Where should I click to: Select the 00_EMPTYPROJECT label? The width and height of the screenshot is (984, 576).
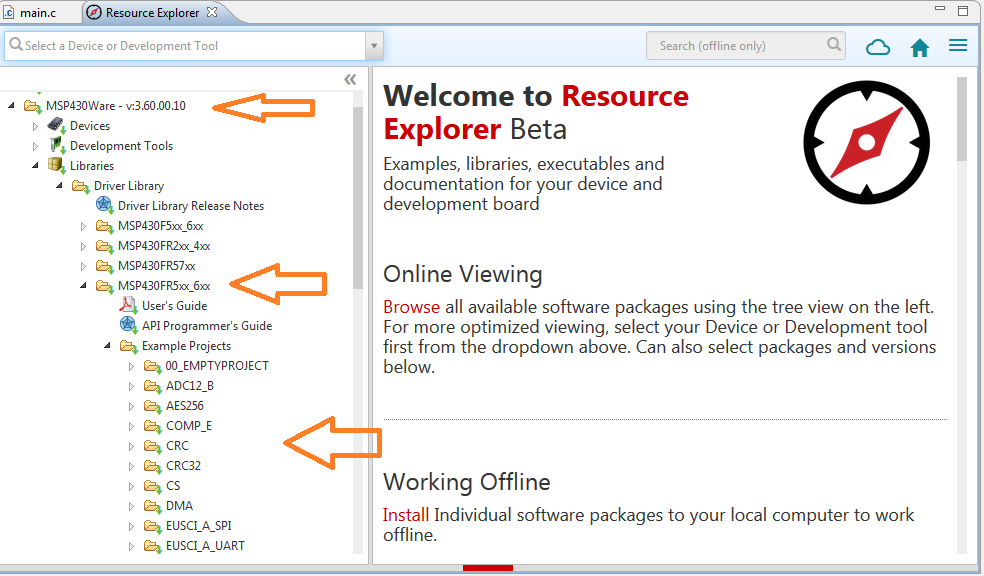coord(217,366)
